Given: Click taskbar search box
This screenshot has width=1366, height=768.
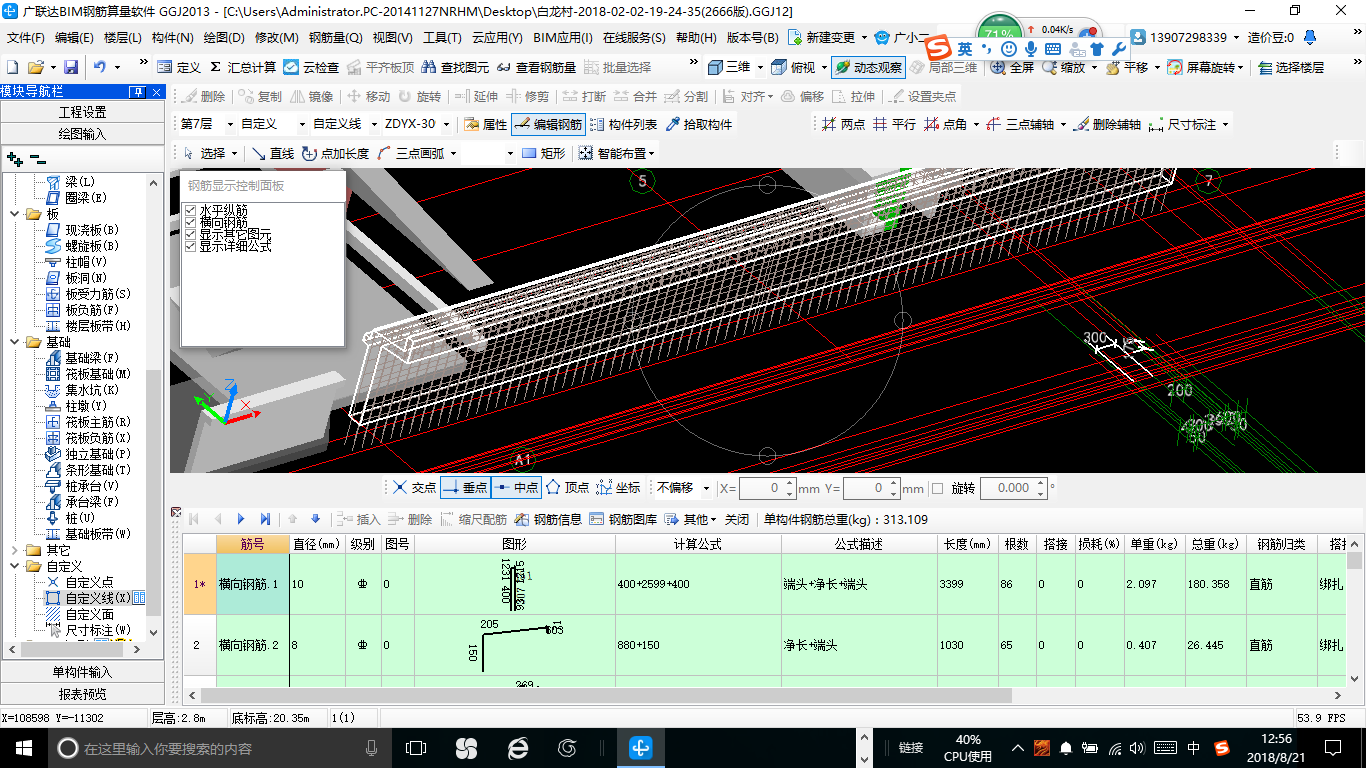Looking at the screenshot, I should click(220, 747).
